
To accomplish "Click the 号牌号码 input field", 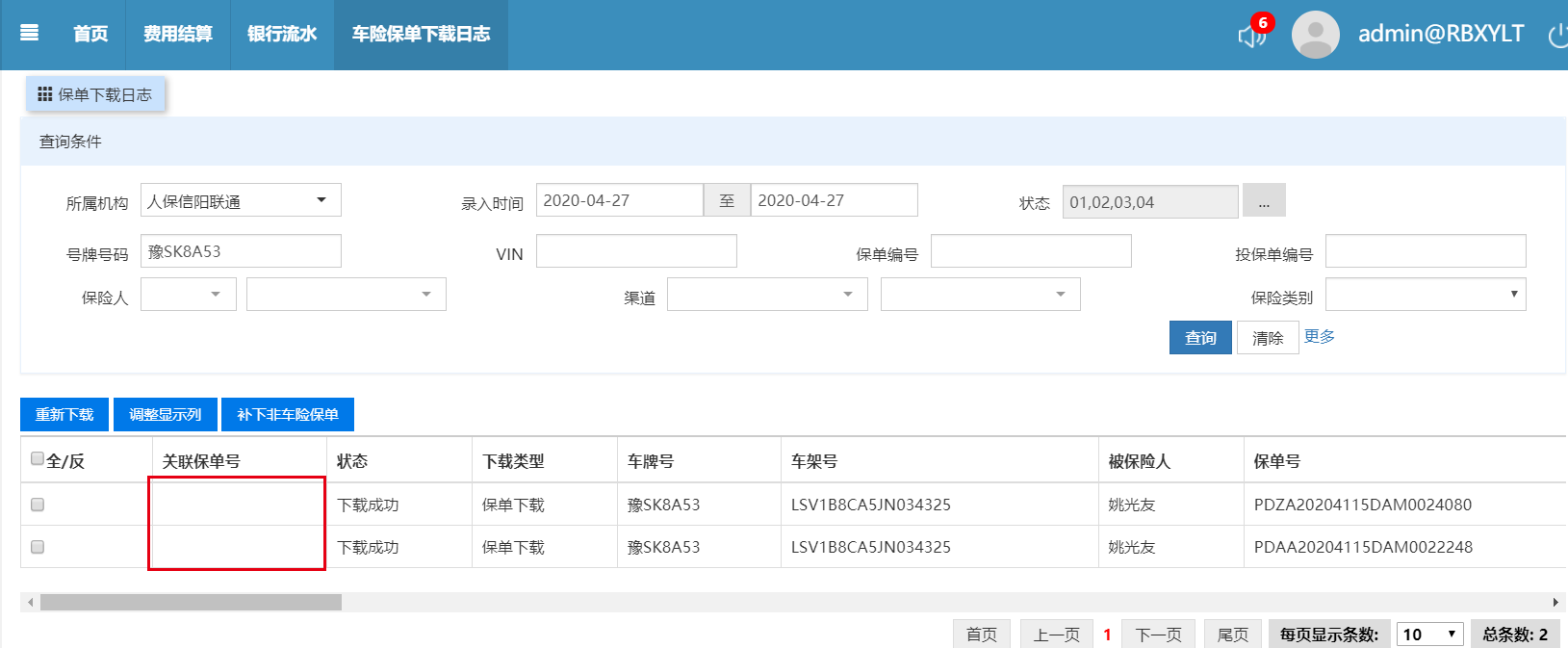I will pyautogui.click(x=241, y=251).
